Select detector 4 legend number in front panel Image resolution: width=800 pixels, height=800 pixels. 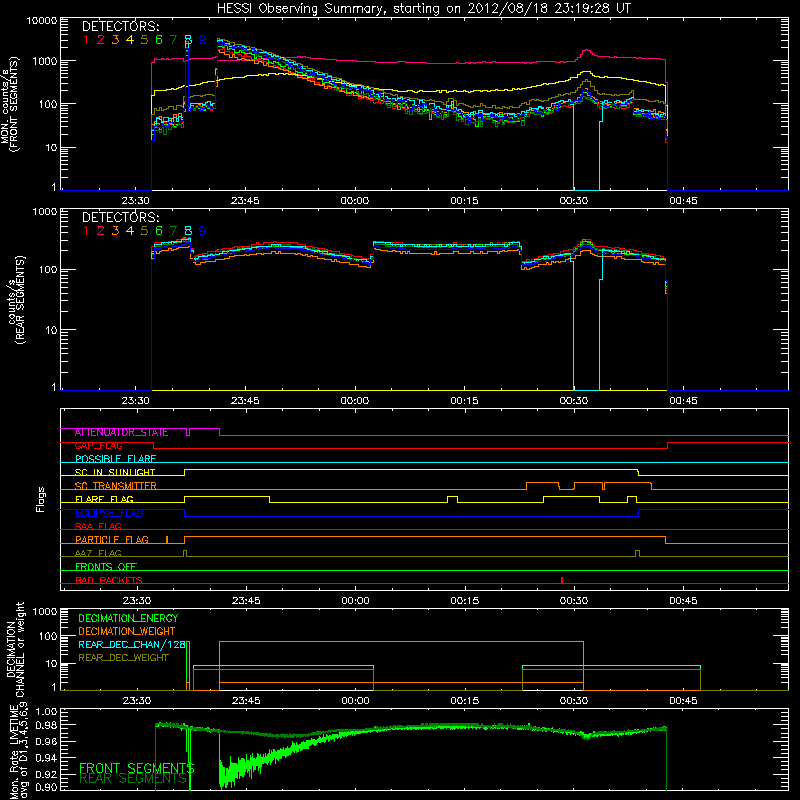point(130,40)
